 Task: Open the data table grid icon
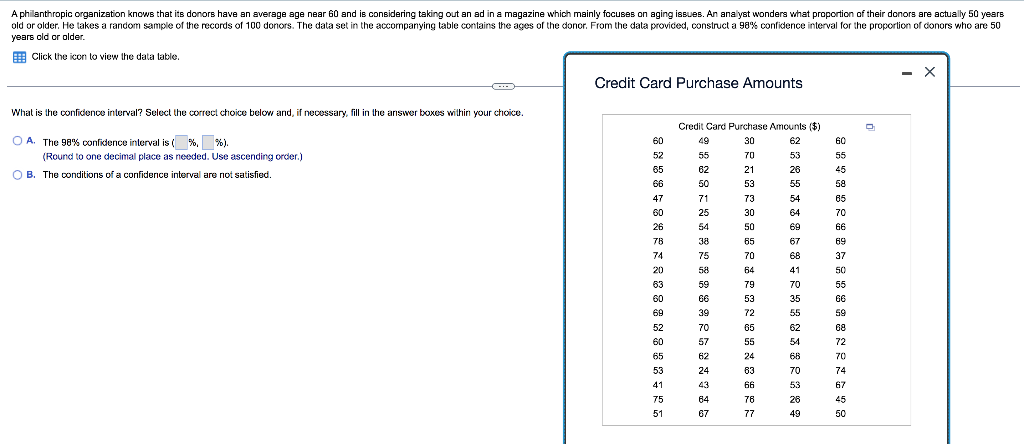point(20,57)
